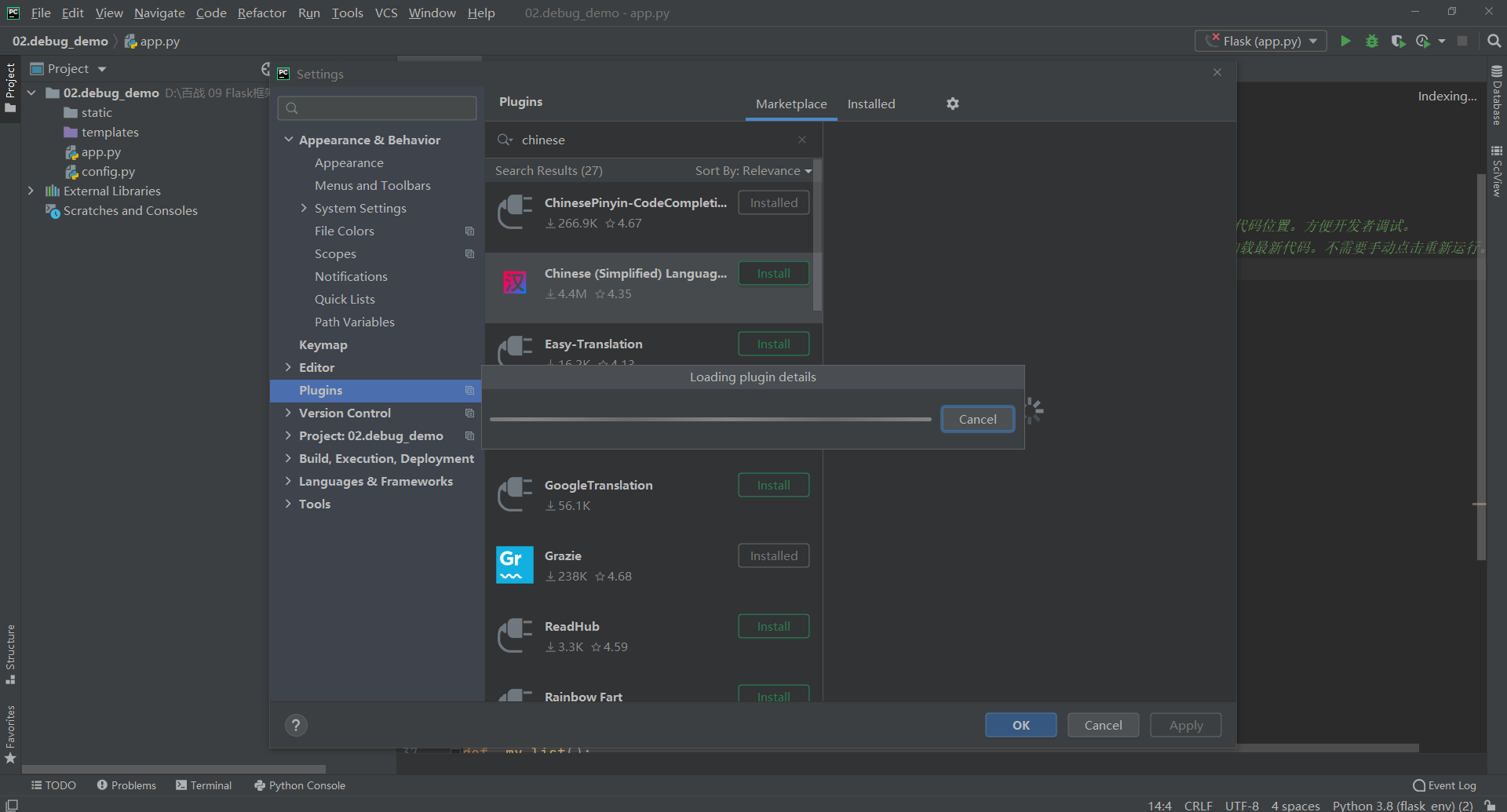Expand Project: 02.debug_demo settings group

click(289, 435)
